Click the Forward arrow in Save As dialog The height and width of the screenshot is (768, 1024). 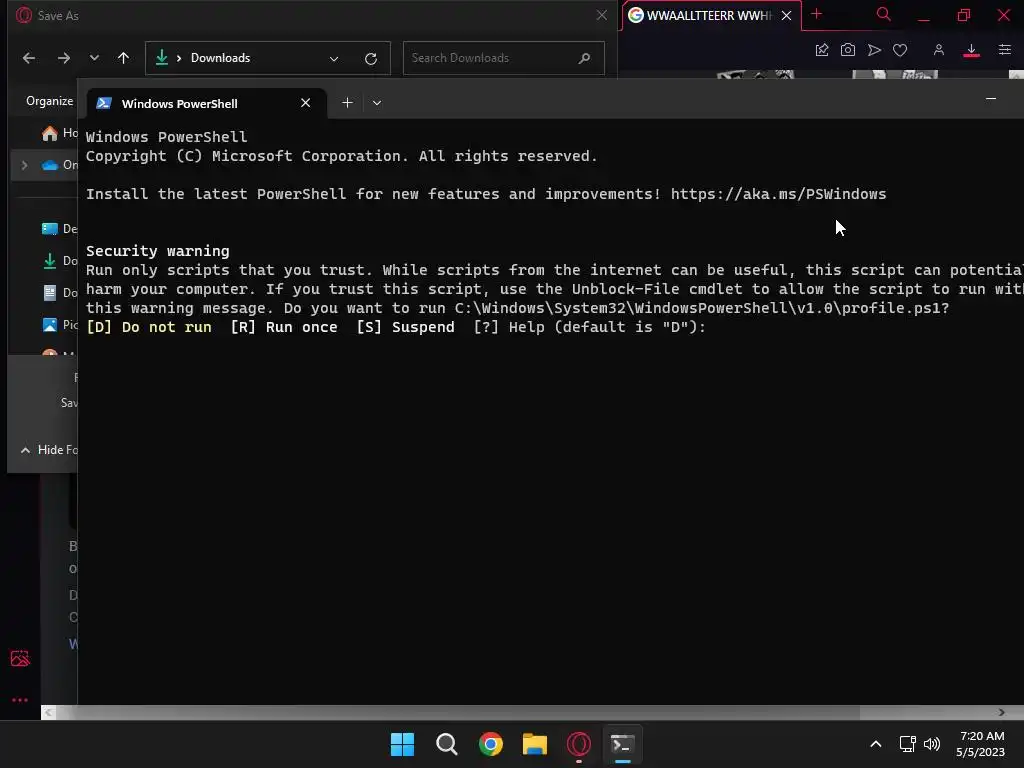coord(63,58)
